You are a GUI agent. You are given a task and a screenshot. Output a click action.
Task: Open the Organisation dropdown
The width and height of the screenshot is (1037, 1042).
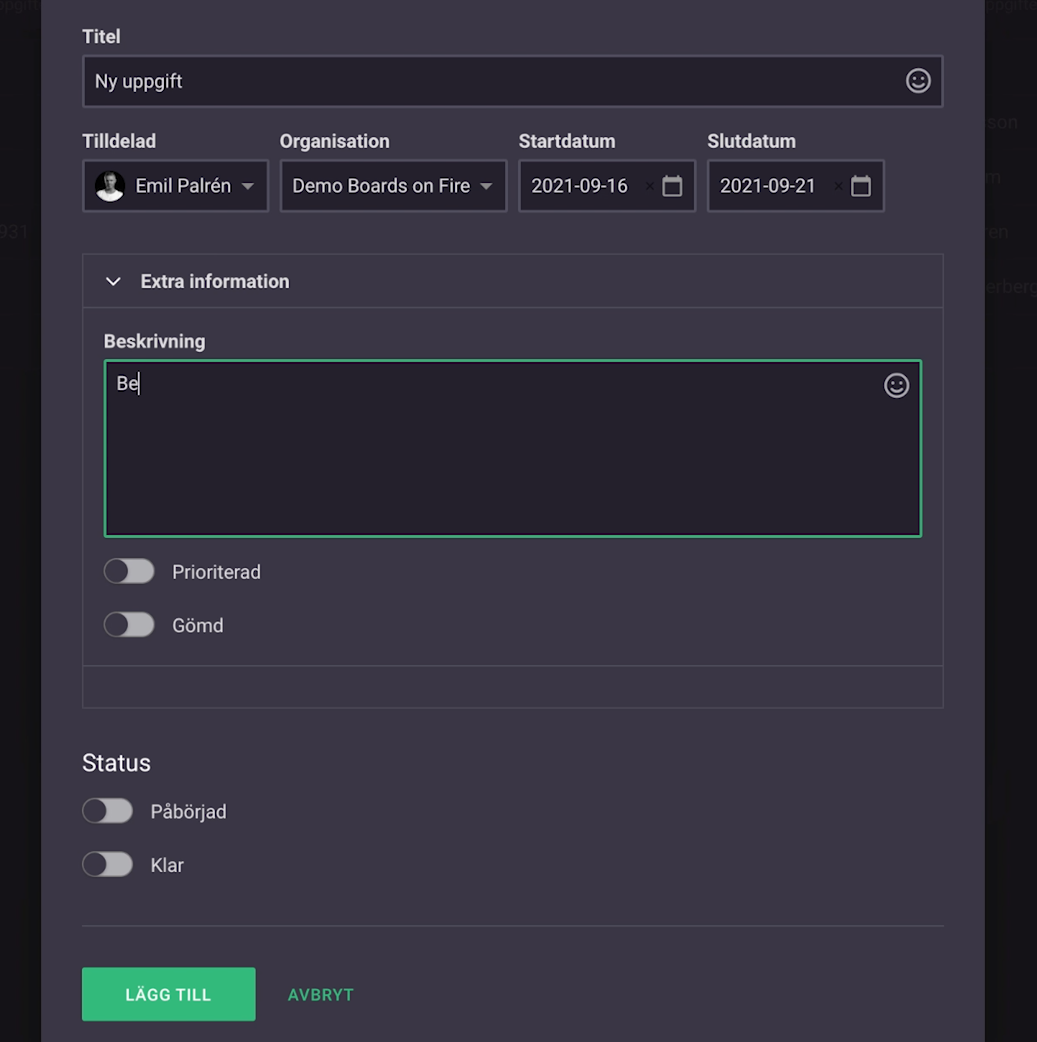[x=486, y=186]
